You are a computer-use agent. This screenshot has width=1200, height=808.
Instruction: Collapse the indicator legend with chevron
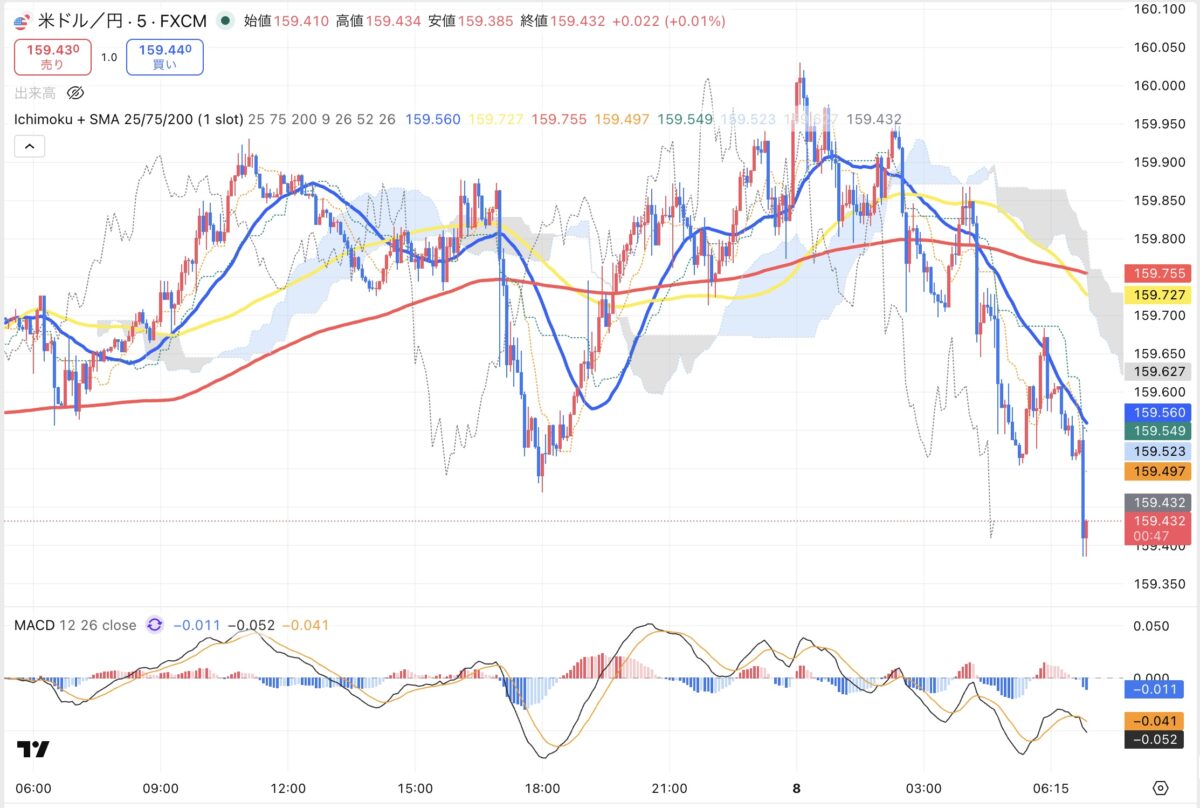coord(29,146)
